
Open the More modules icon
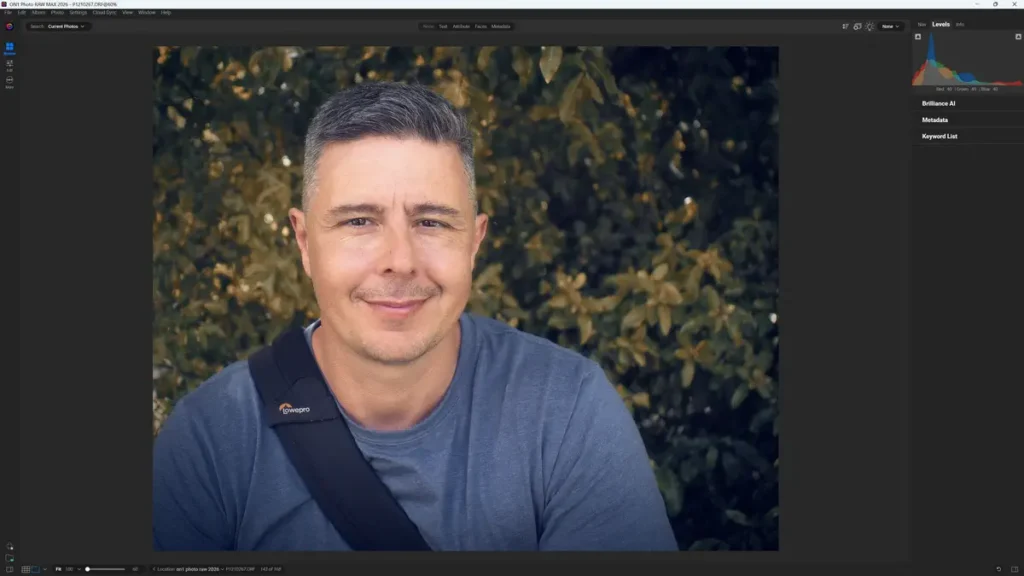point(9,82)
